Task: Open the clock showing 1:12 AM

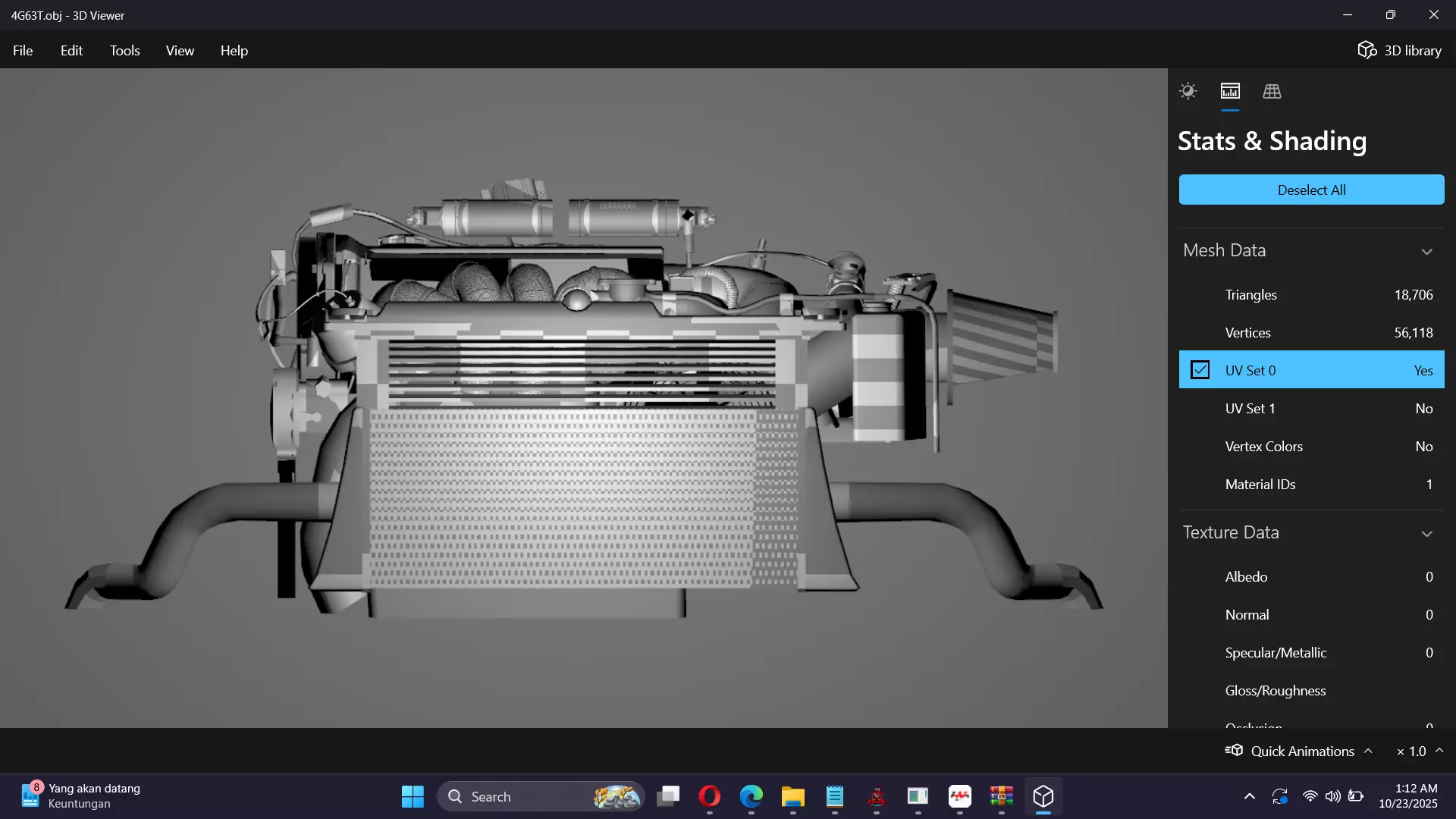Action: [1408, 795]
